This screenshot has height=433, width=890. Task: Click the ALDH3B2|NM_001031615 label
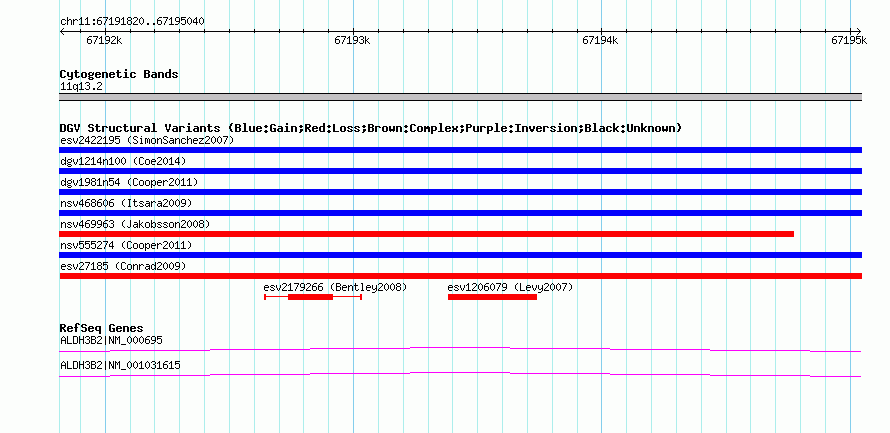click(120, 365)
